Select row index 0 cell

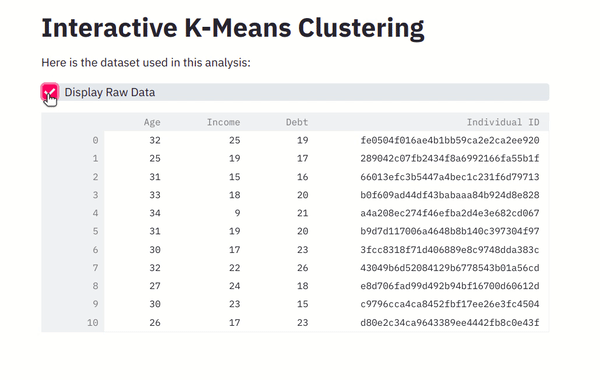point(73,140)
